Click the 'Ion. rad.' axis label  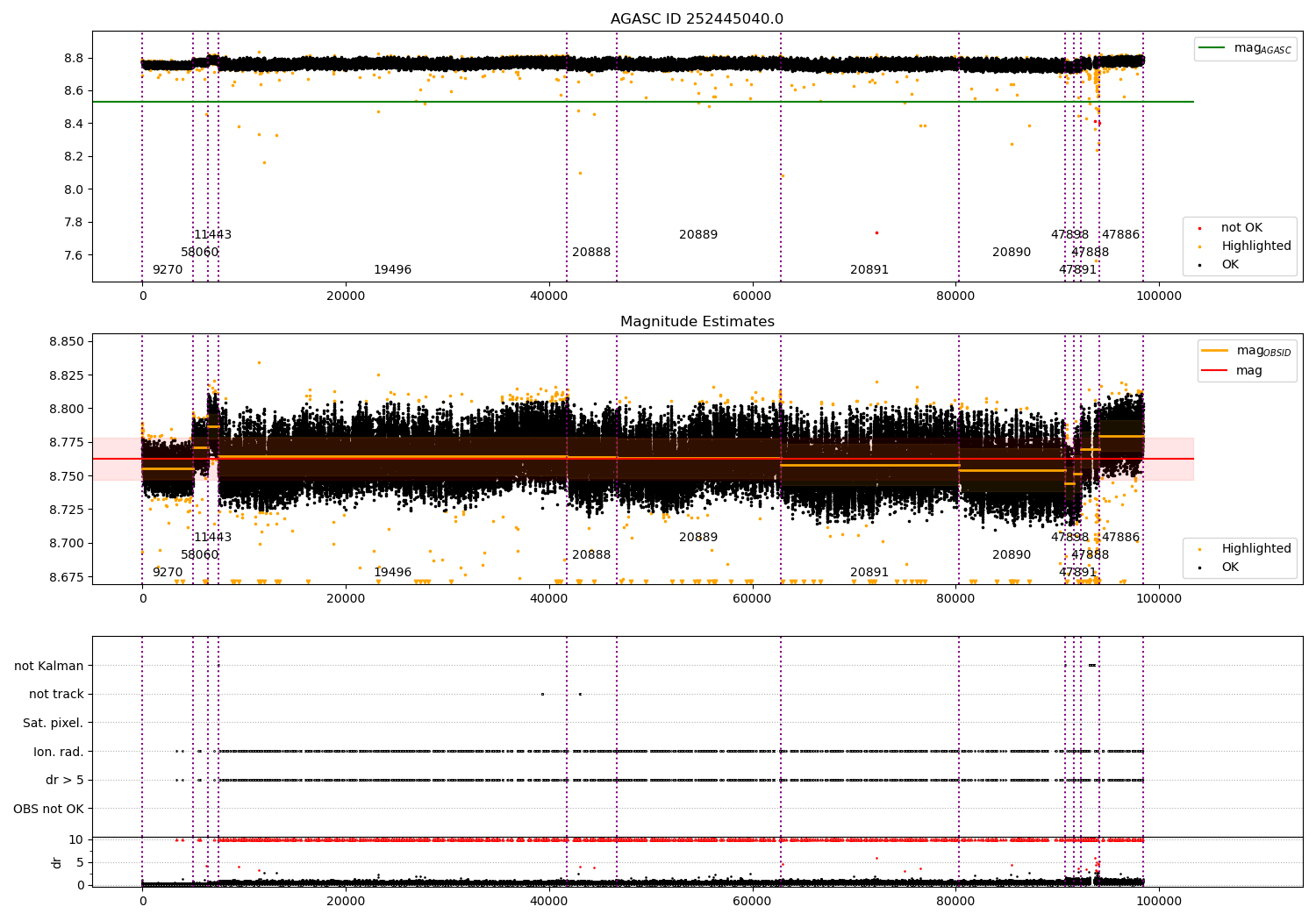click(x=59, y=752)
